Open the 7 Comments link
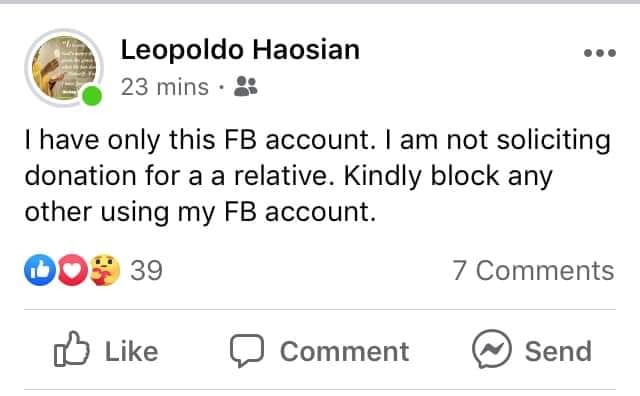 533,270
